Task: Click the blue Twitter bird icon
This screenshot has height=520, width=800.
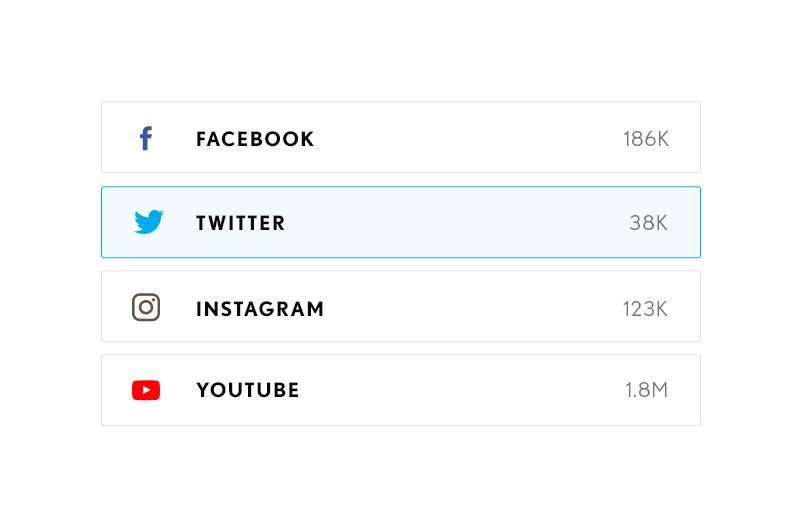Action: point(148,222)
